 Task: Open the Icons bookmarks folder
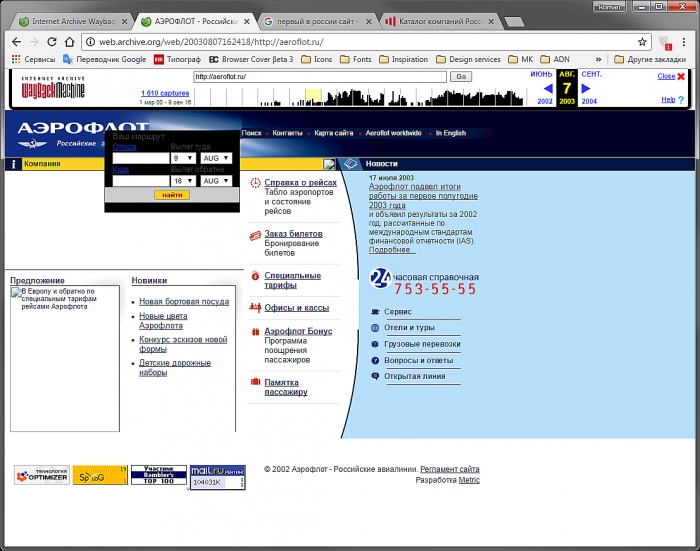pyautogui.click(x=317, y=59)
